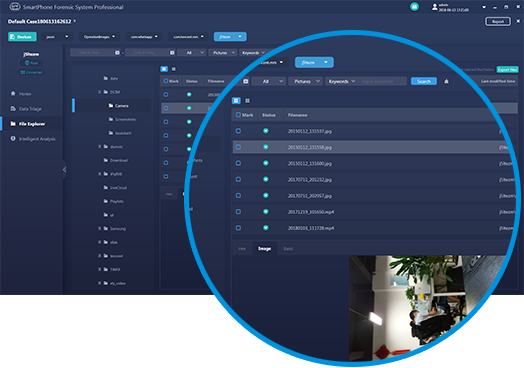Open calendar picker of end date field
524x368 pixels.
tap(172, 52)
